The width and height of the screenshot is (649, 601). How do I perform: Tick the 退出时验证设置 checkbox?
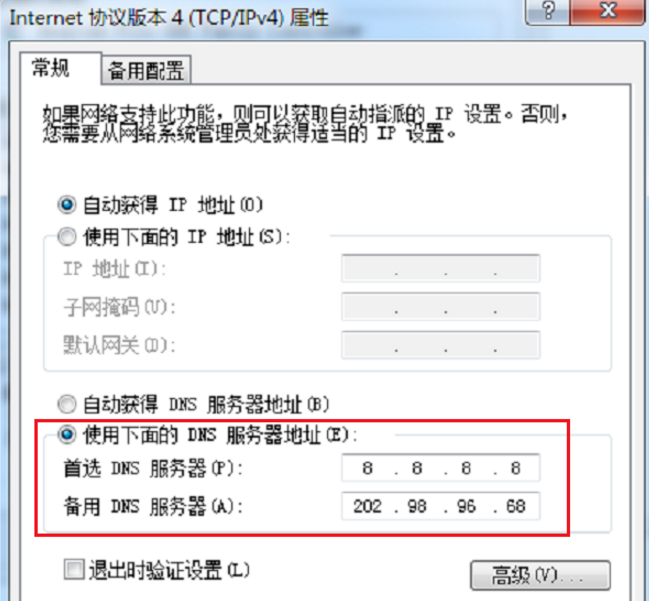pos(74,570)
